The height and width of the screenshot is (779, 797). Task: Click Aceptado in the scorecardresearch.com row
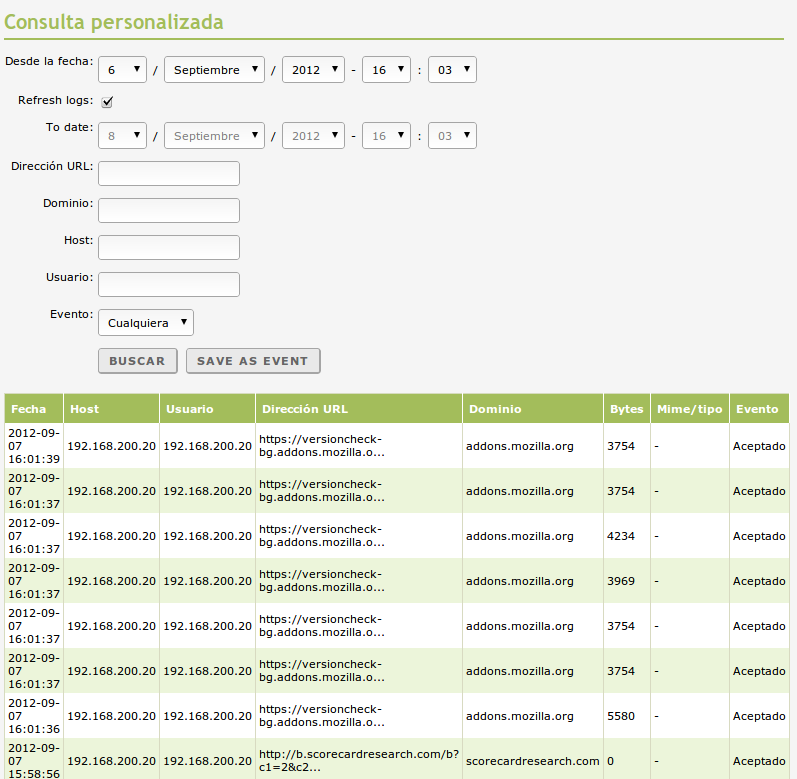pos(759,761)
